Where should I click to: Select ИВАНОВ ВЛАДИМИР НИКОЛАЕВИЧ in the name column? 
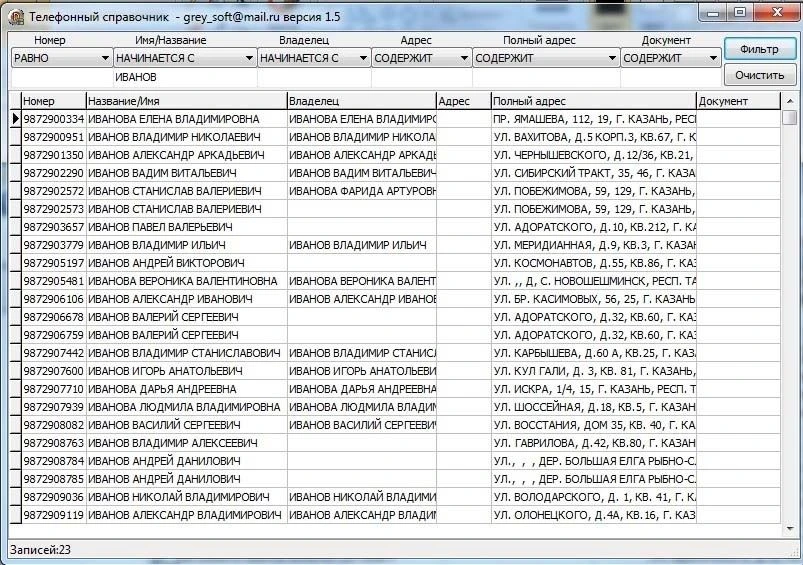click(186, 137)
